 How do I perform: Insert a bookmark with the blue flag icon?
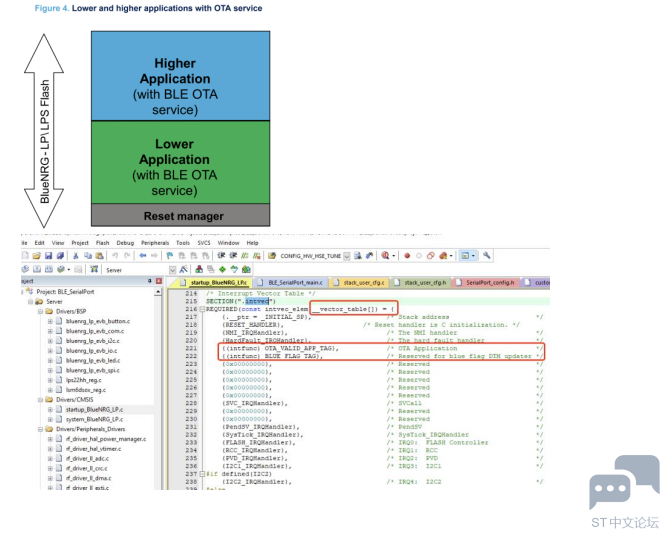(170, 256)
